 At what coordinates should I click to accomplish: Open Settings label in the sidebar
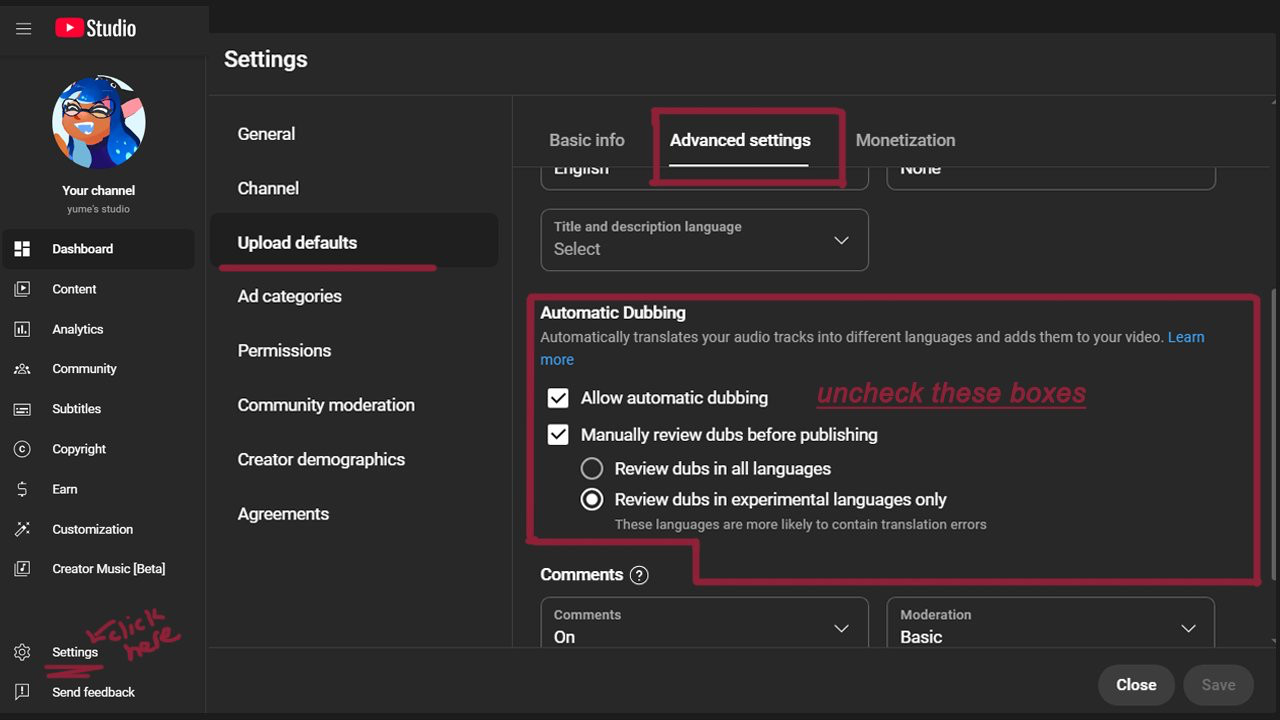tap(75, 652)
